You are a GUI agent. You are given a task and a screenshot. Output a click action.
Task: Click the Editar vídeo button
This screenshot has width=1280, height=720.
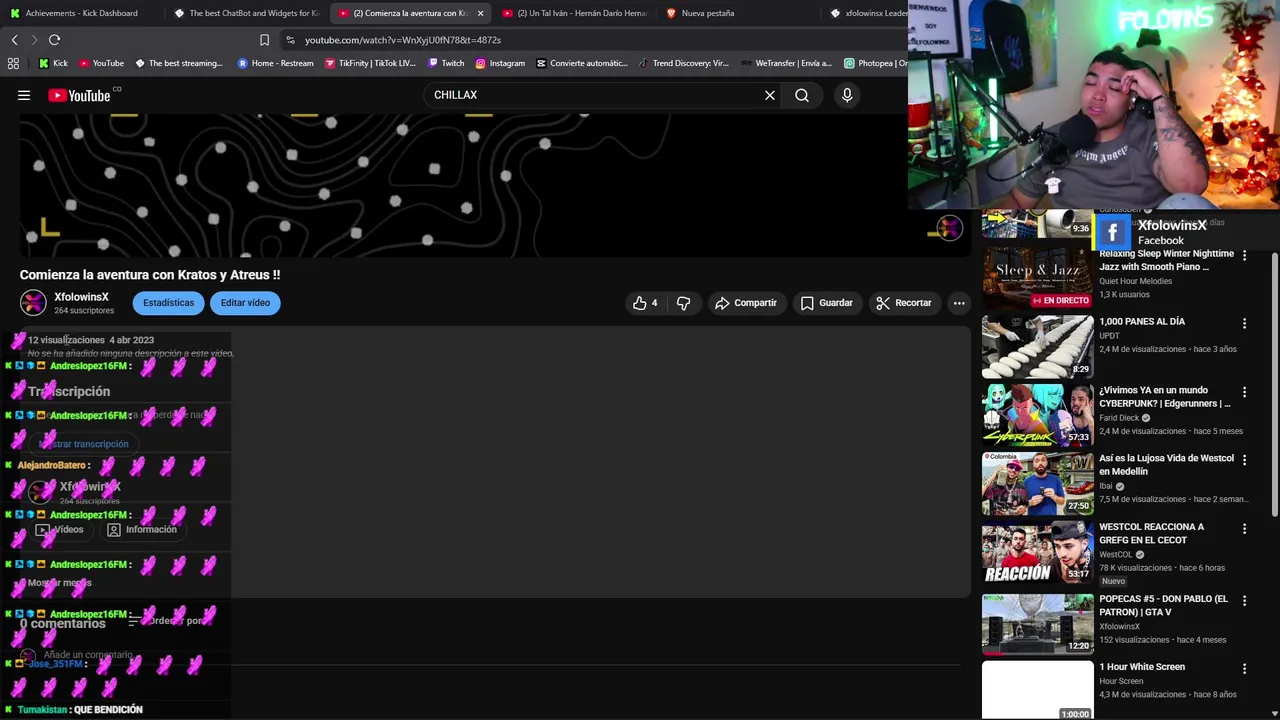coord(245,303)
